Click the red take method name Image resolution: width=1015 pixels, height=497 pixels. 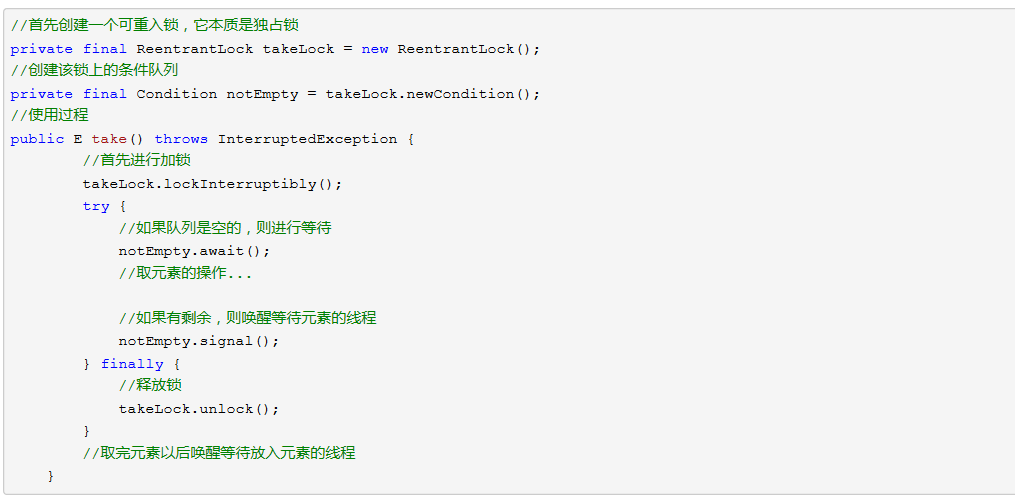pyautogui.click(x=109, y=139)
